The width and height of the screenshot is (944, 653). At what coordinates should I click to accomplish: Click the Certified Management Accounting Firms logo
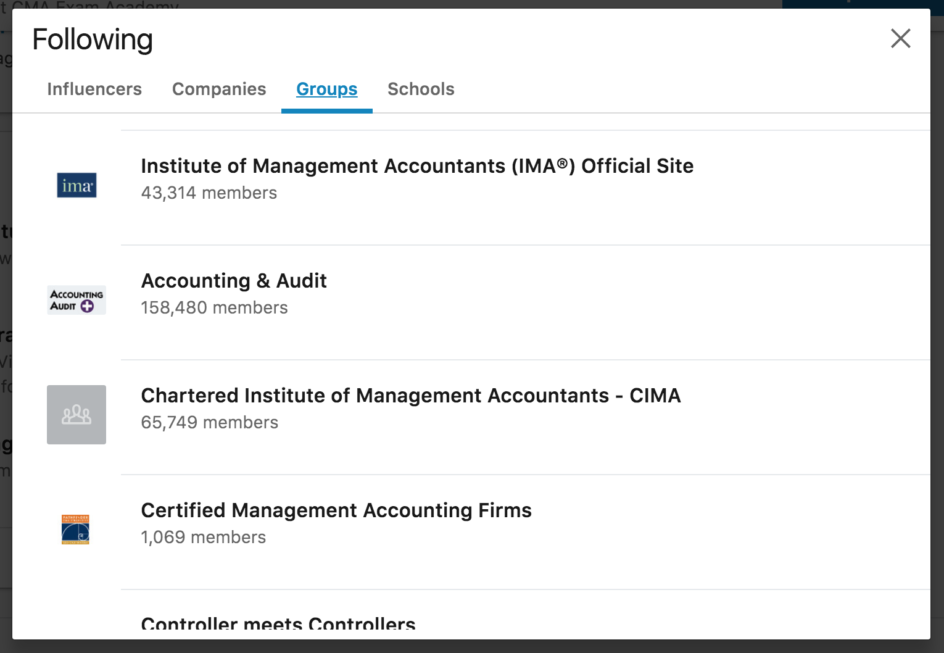[x=76, y=529]
